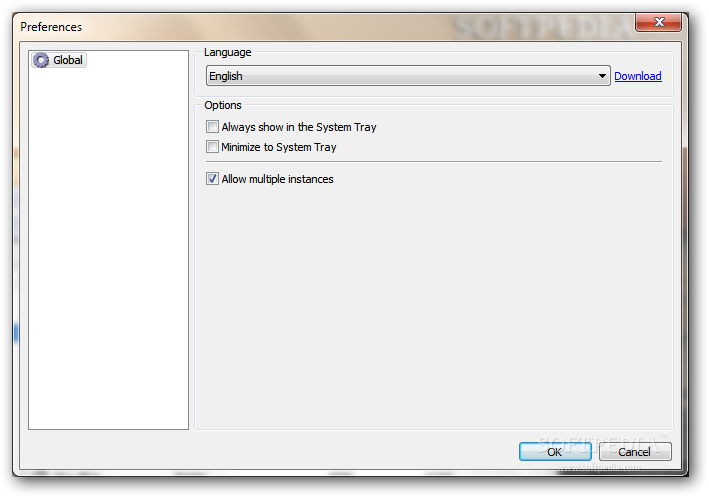Expand the Language dropdown arrow
709x497 pixels.
tap(602, 76)
